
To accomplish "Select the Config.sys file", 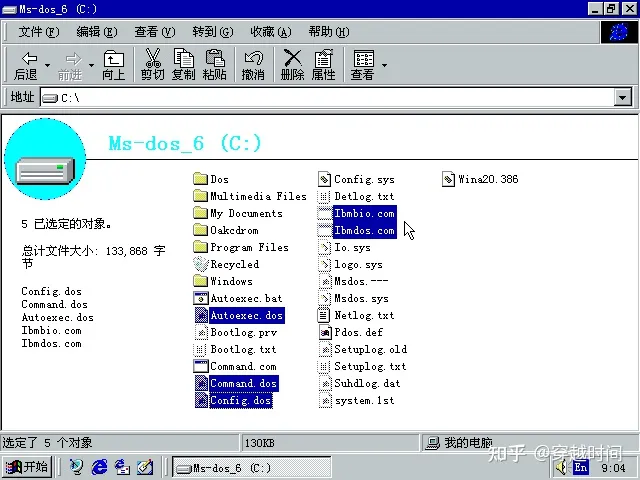I will click(x=356, y=179).
